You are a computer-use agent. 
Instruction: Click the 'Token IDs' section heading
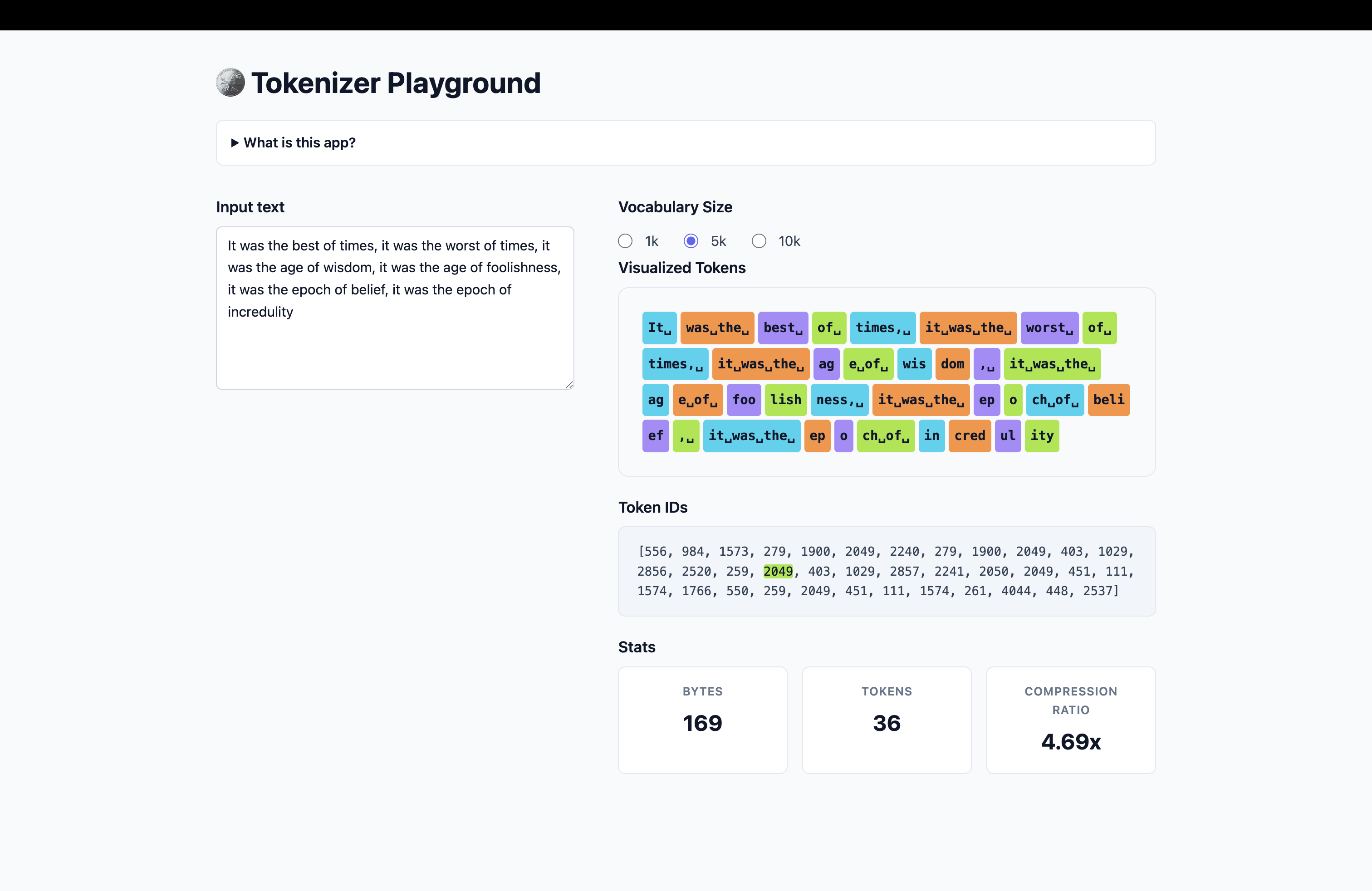[653, 507]
